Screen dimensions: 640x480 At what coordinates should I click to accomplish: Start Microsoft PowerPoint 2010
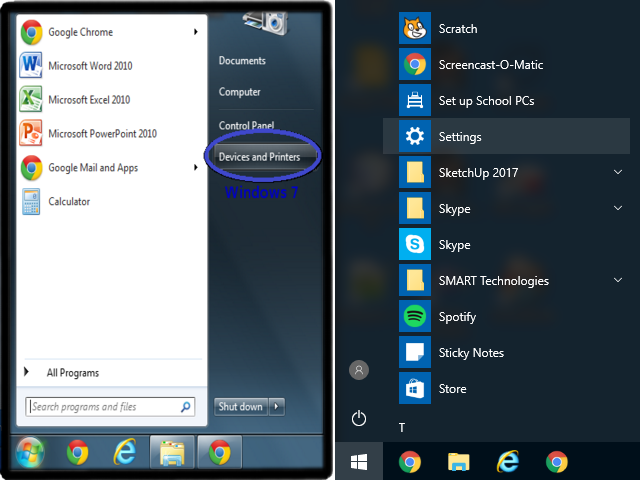pos(102,134)
